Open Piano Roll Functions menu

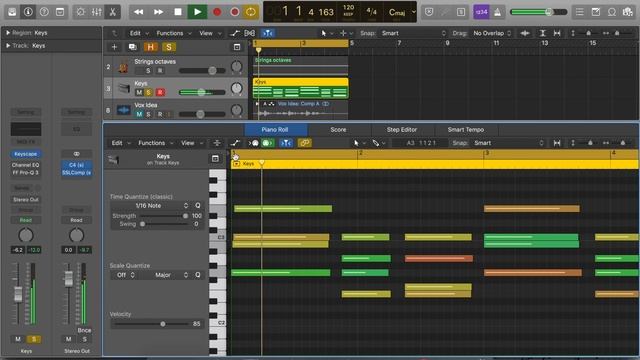click(x=155, y=143)
